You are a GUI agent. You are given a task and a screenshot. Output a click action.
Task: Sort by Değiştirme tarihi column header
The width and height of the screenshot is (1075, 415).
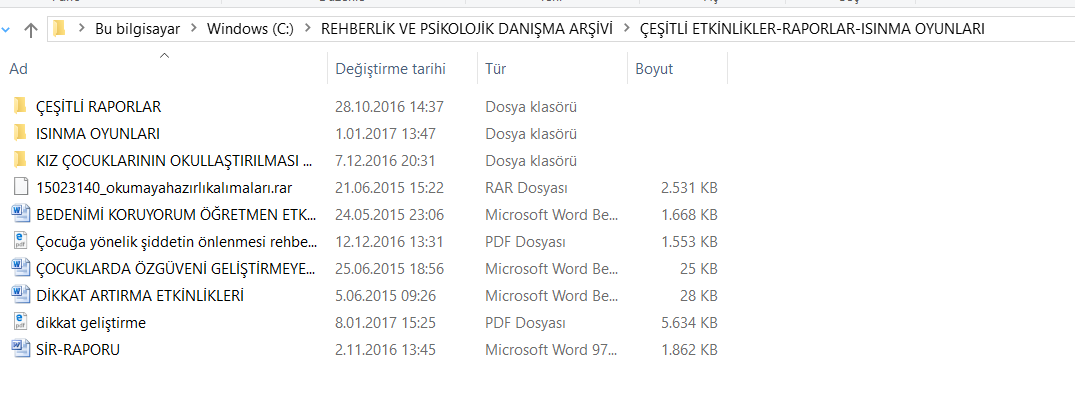pos(402,69)
